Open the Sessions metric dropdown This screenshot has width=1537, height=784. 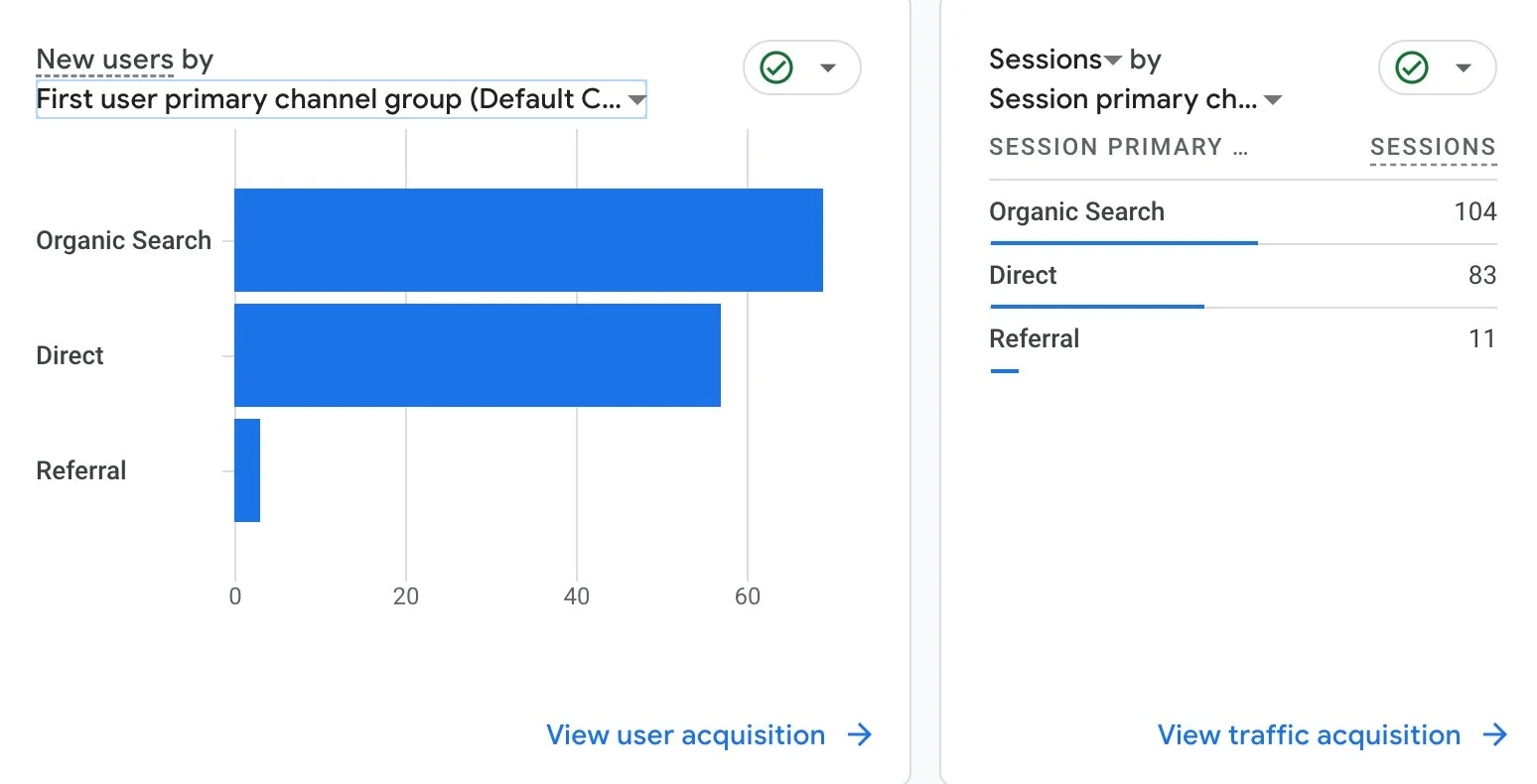pos(1055,60)
